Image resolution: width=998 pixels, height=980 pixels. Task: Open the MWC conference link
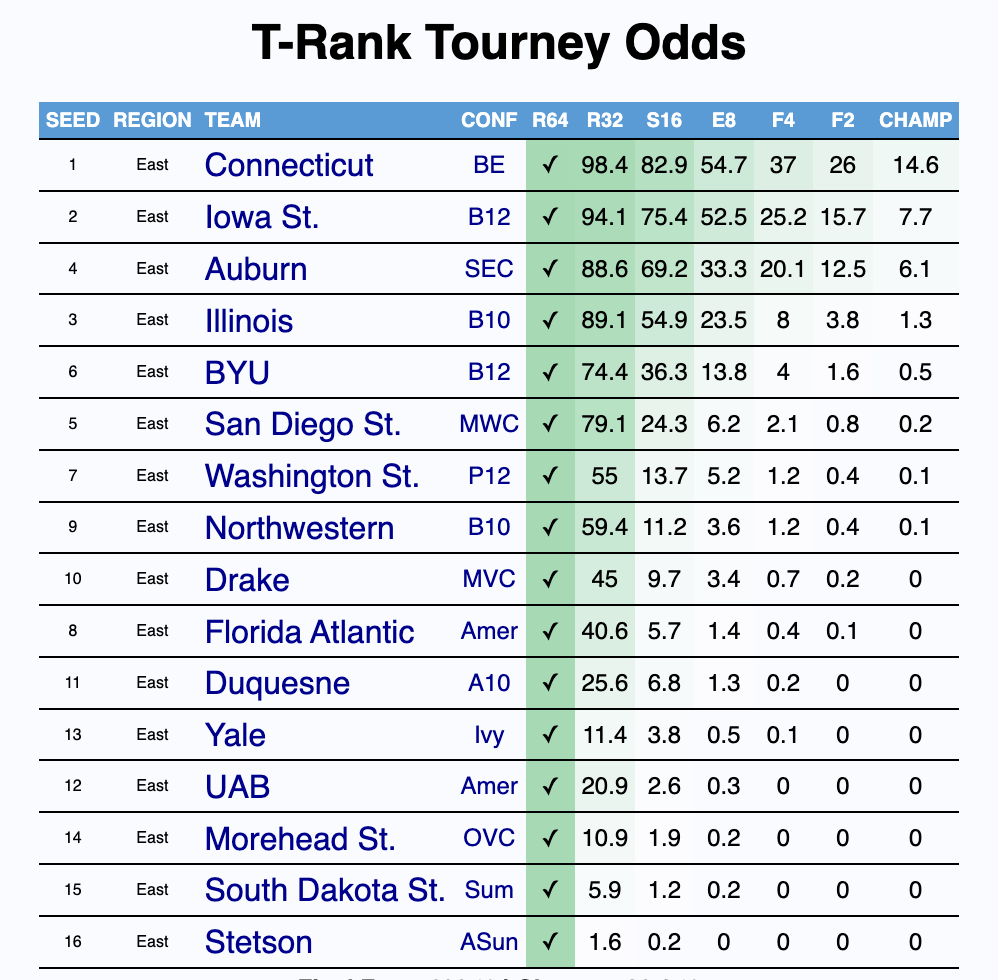(x=489, y=424)
